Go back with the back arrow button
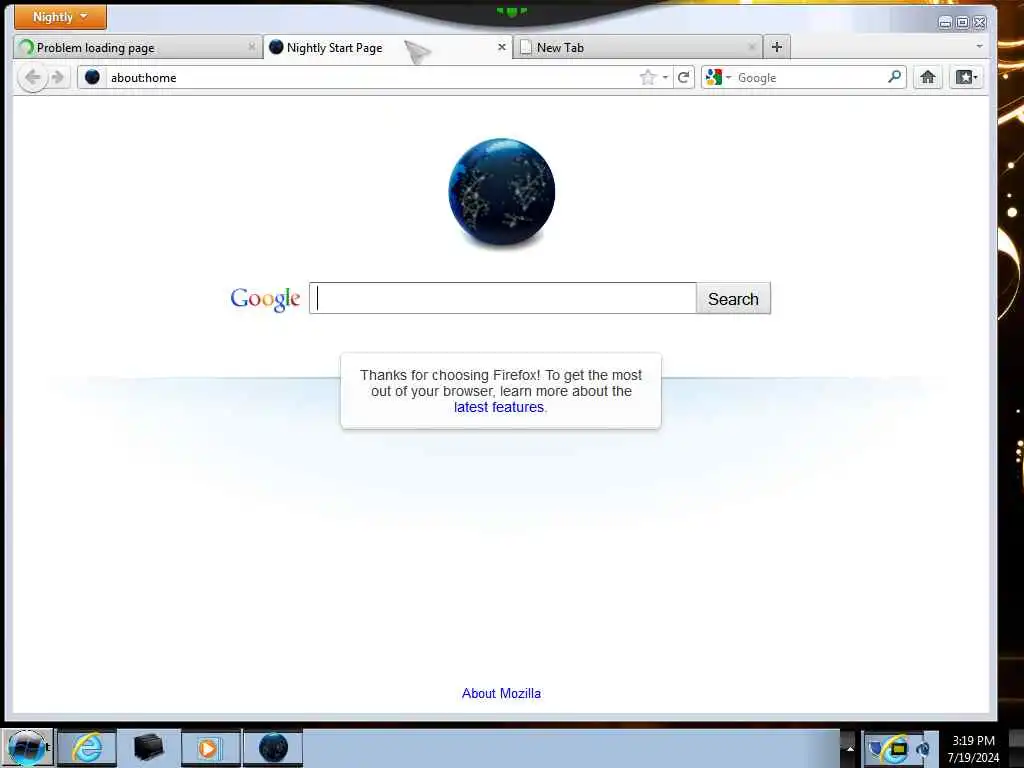The image size is (1024, 768). coord(32,78)
